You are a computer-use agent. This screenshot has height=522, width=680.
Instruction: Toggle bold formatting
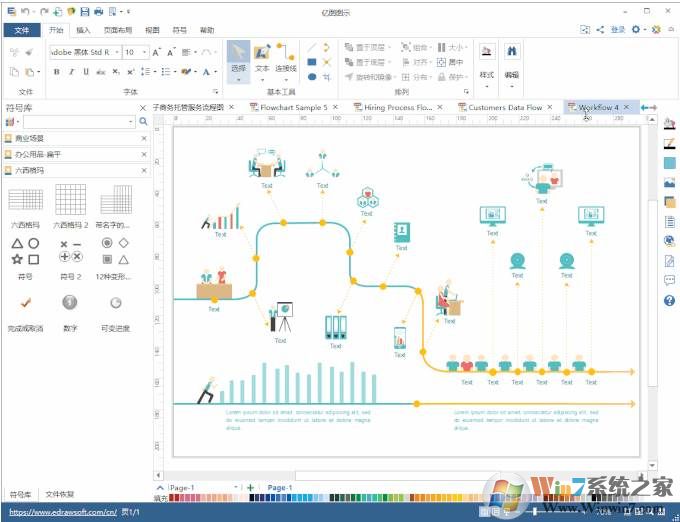[56, 72]
